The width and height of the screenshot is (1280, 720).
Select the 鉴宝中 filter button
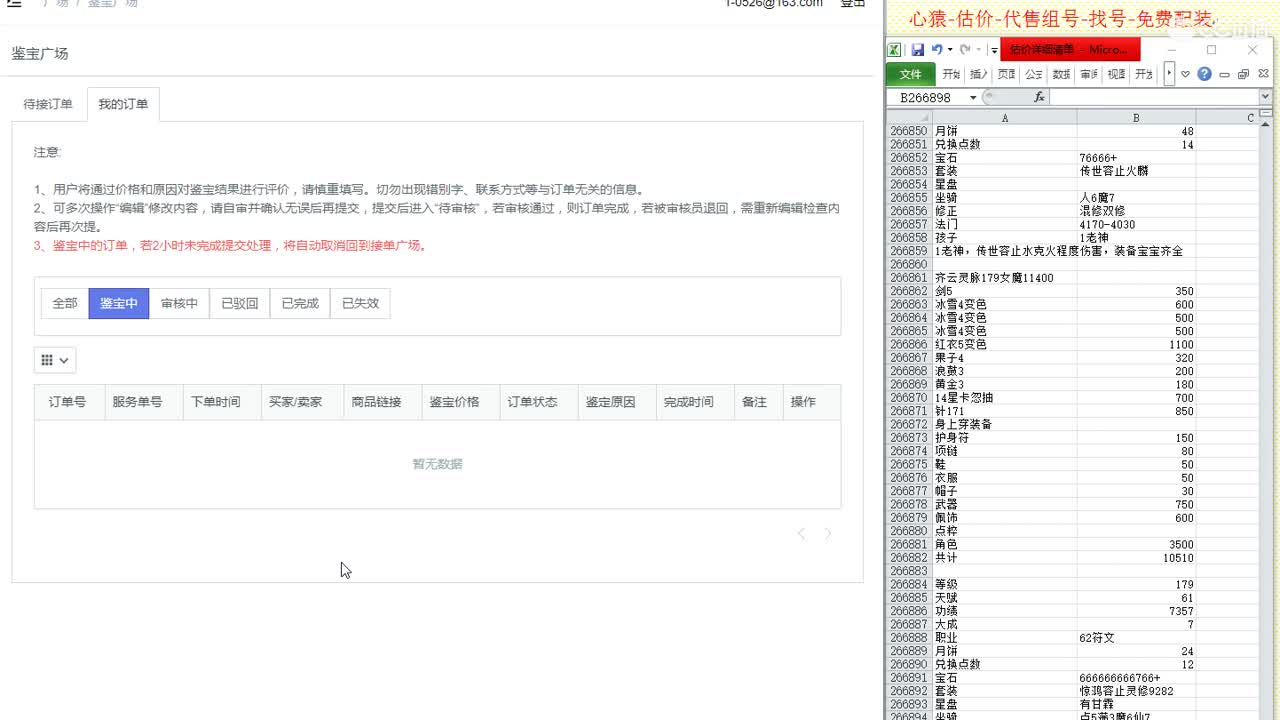click(x=119, y=303)
